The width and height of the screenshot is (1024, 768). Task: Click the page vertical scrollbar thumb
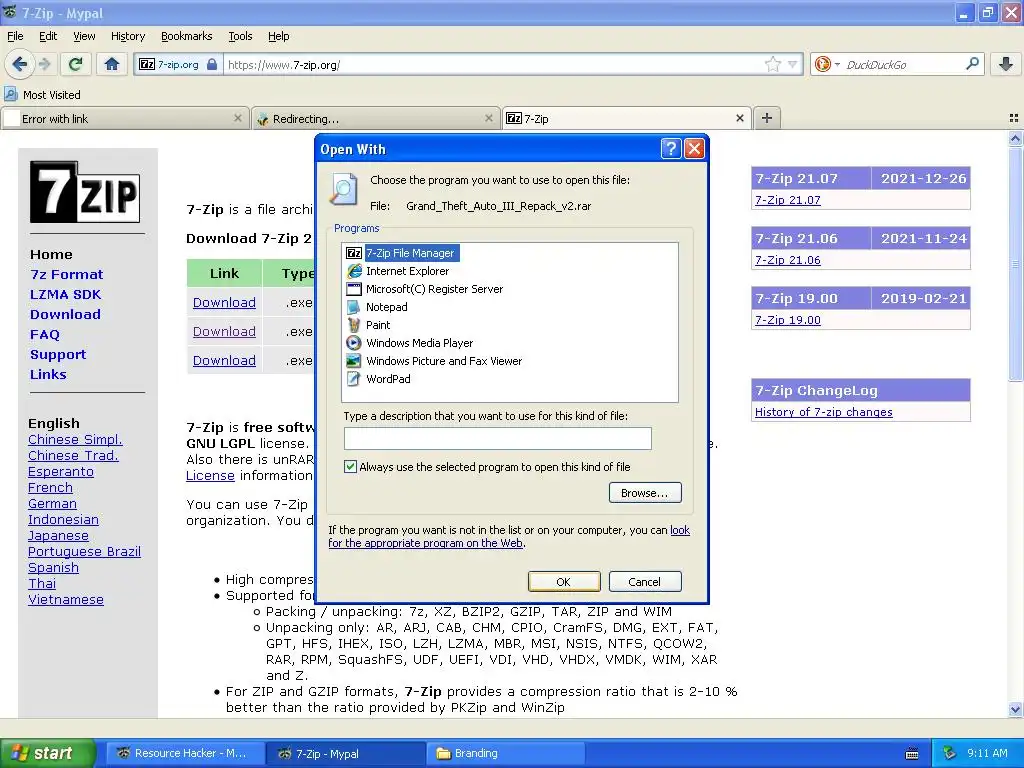click(x=1015, y=264)
